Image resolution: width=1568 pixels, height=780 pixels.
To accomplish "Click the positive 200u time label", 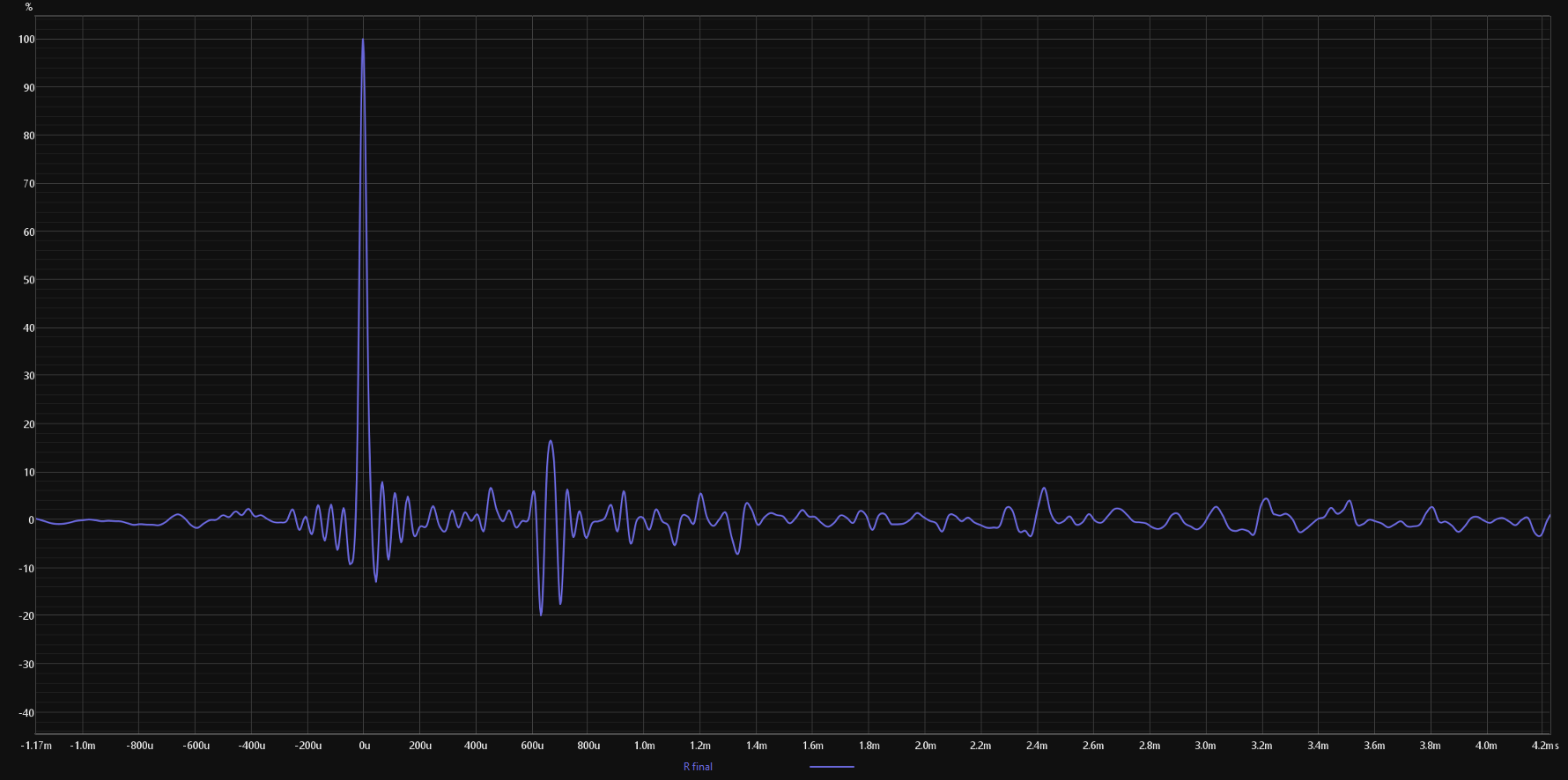I will tap(420, 746).
